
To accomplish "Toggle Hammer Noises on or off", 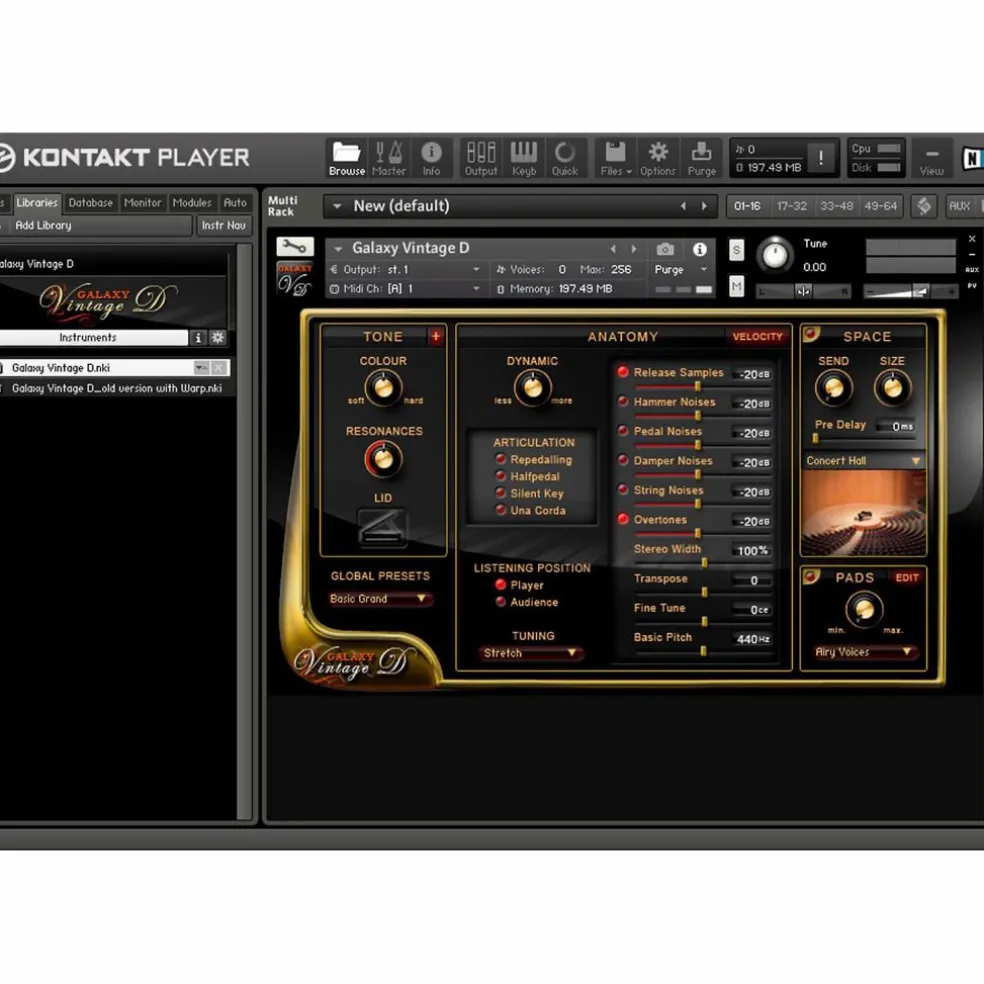I will pyautogui.click(x=623, y=402).
